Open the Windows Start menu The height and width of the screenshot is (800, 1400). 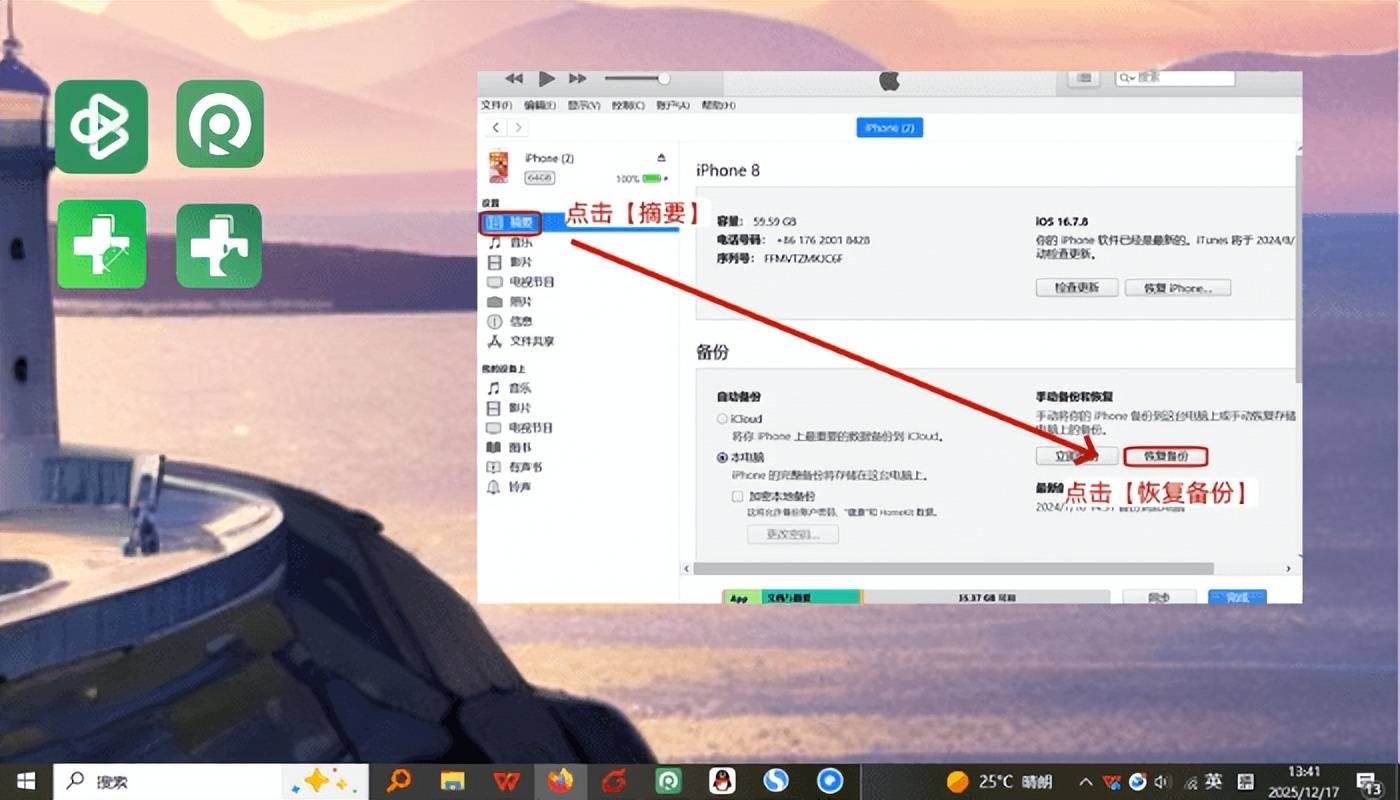tap(24, 781)
